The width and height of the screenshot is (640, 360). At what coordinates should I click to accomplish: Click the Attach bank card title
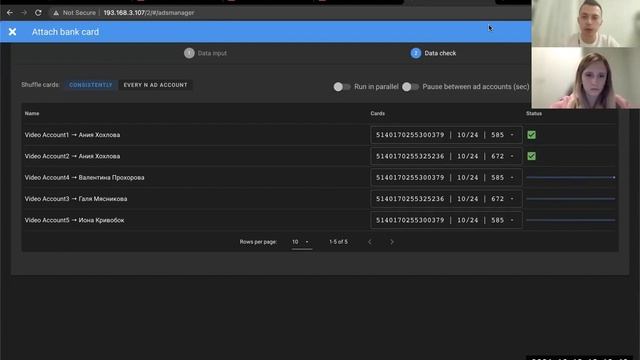[x=65, y=32]
